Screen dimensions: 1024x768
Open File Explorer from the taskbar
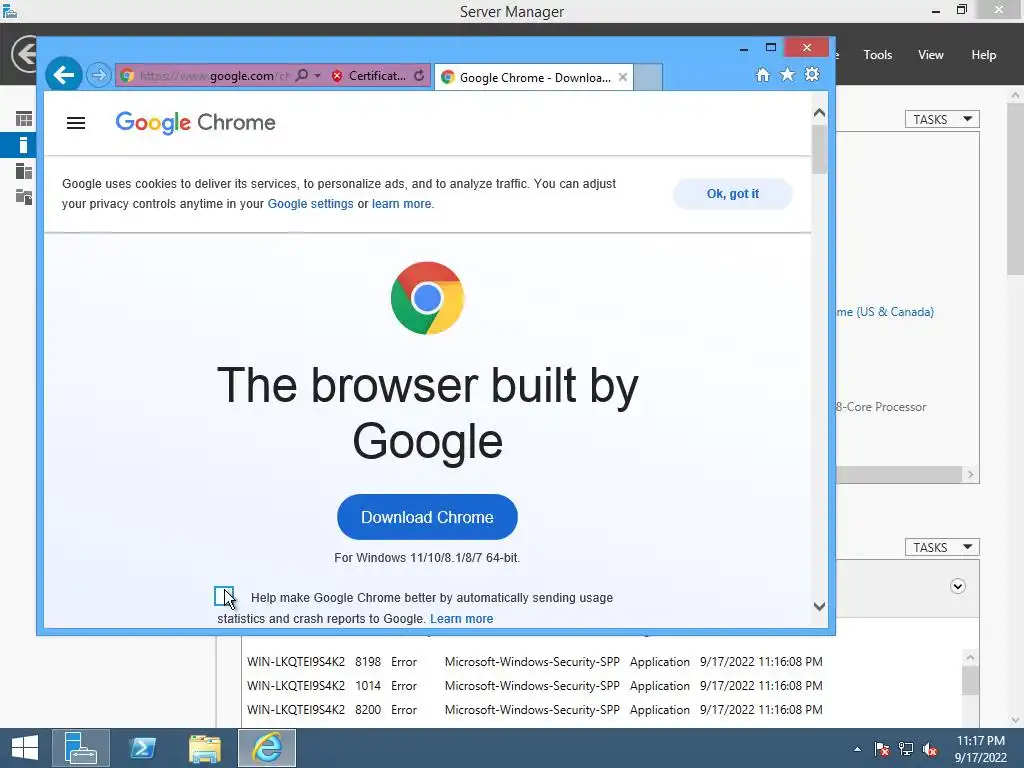pyautogui.click(x=204, y=748)
